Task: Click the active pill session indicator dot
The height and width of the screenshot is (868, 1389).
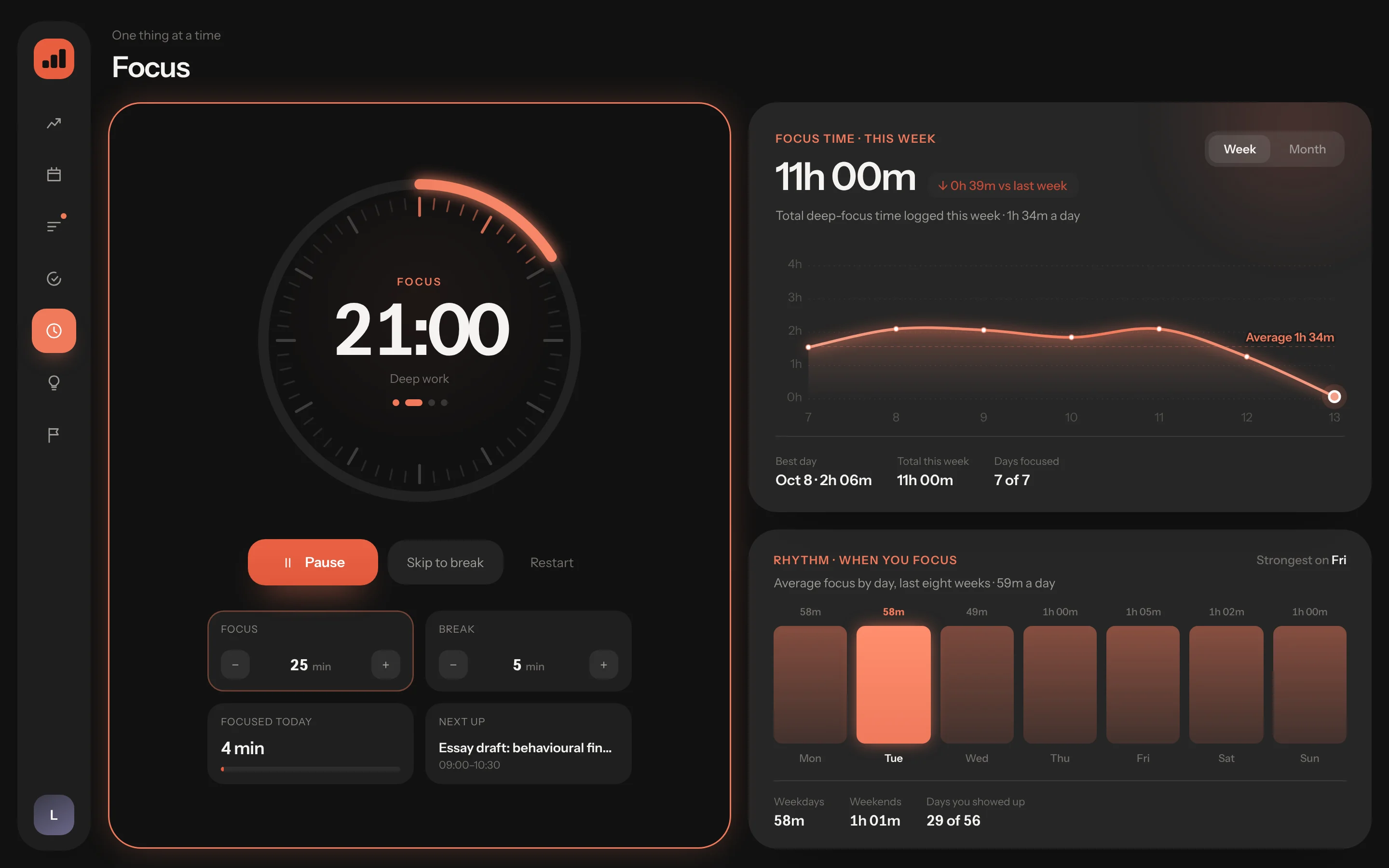Action: [x=414, y=403]
